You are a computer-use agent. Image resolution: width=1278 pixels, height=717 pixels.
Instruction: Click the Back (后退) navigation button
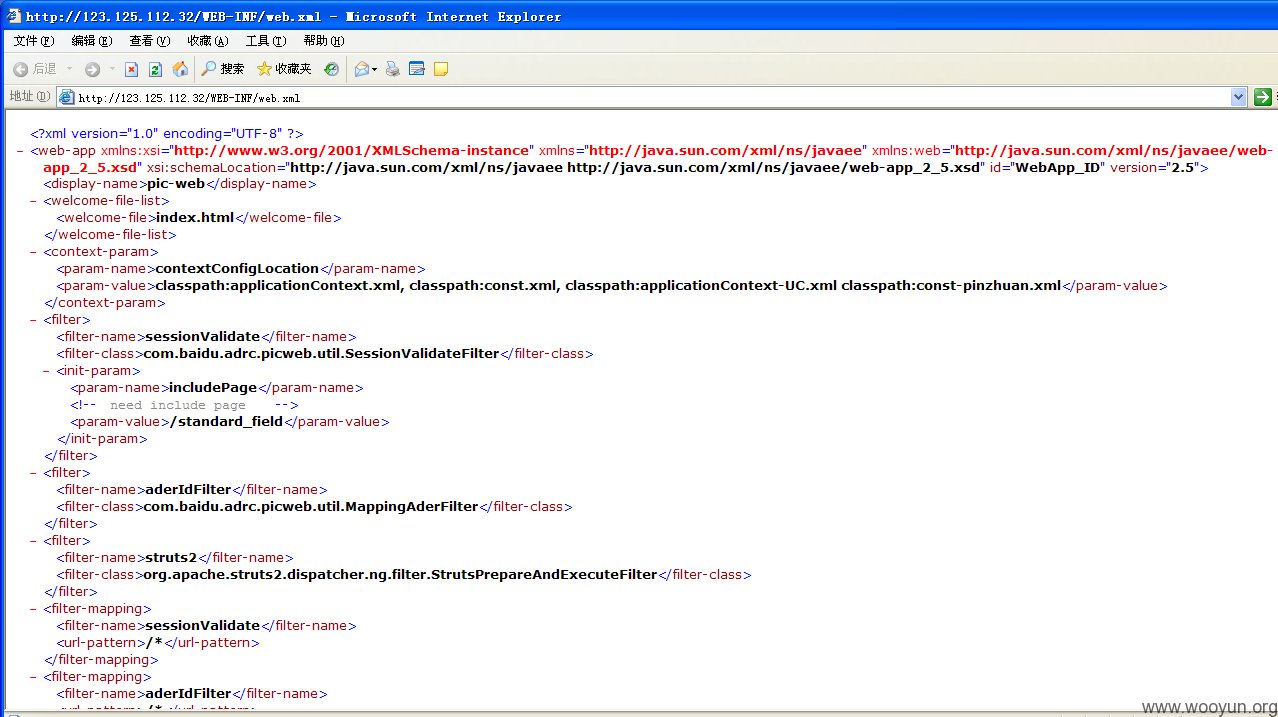[35, 69]
